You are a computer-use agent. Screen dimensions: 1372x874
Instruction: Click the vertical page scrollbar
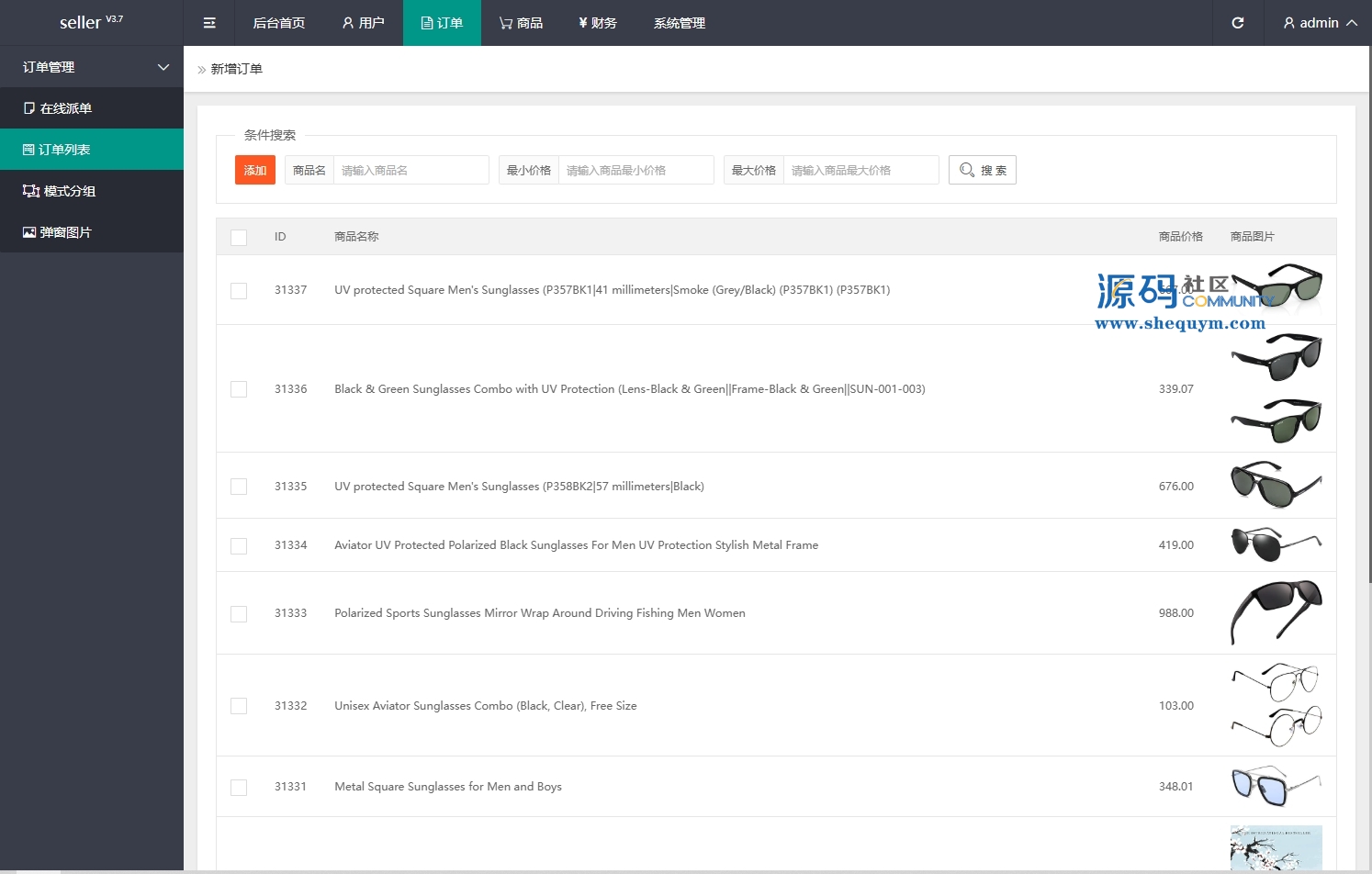[1369, 312]
